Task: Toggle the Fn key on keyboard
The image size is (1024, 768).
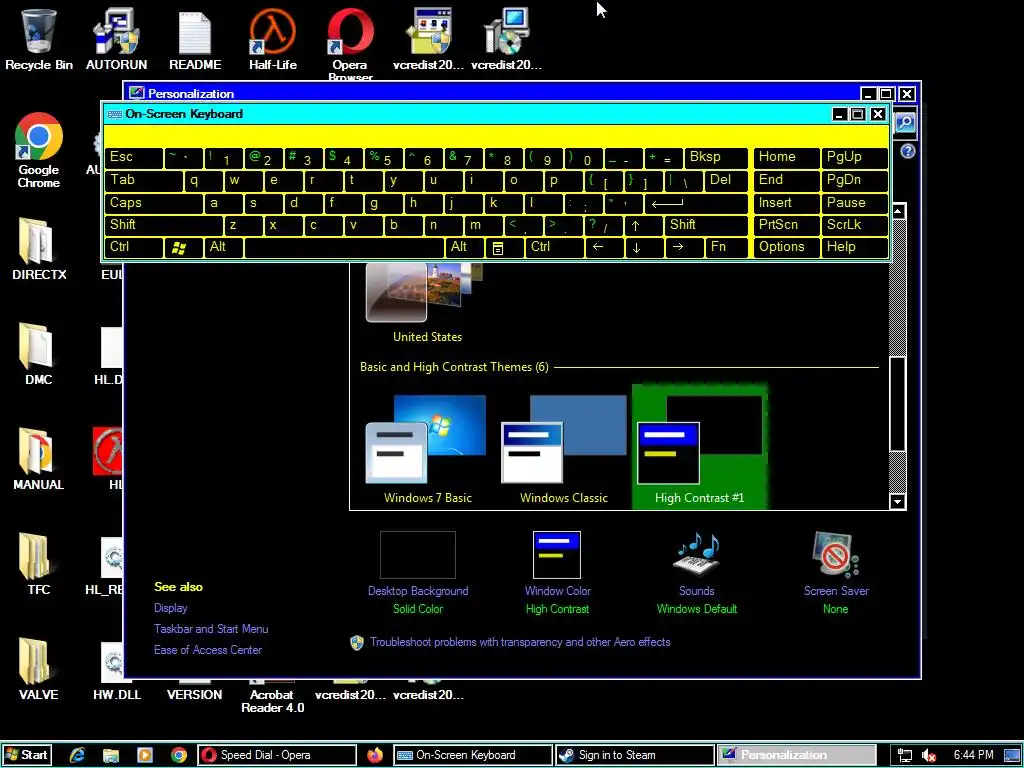Action: click(x=726, y=248)
